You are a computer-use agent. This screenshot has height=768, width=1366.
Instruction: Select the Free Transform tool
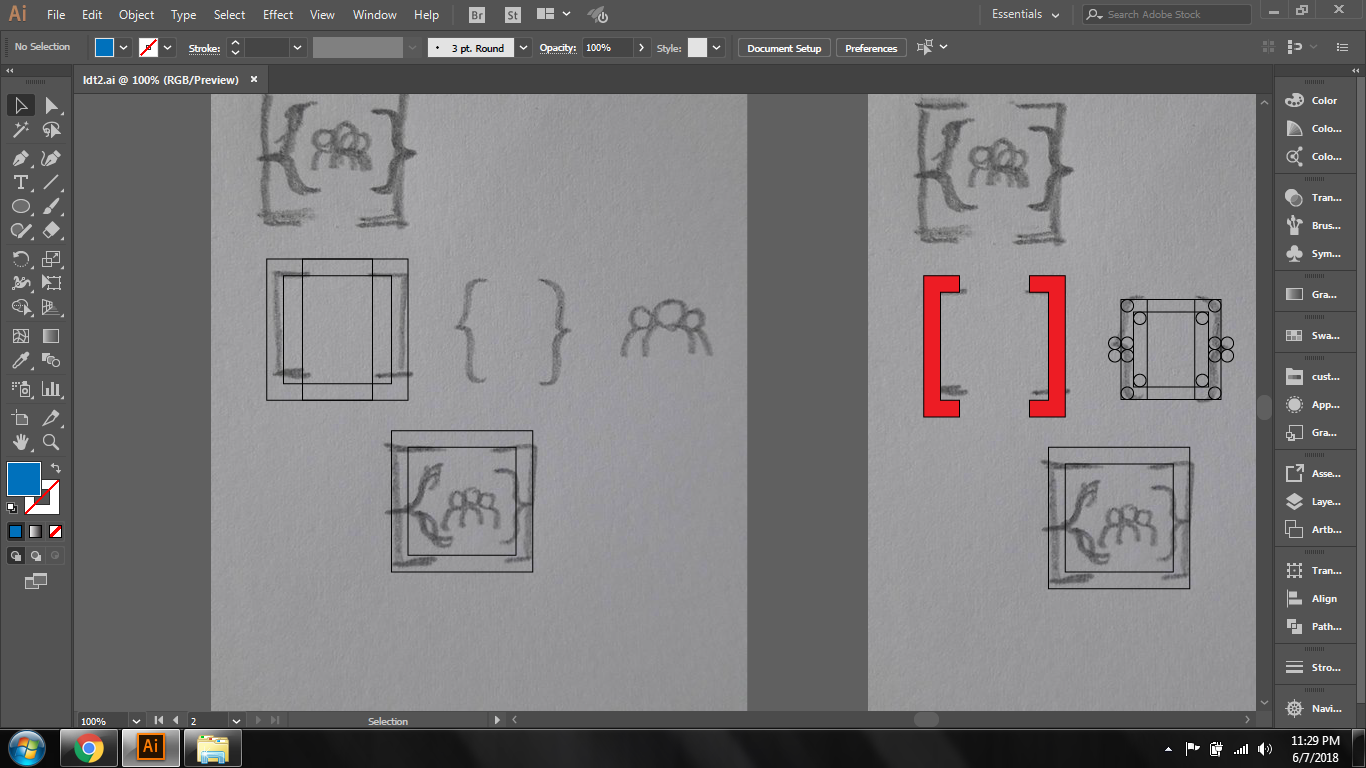click(51, 283)
